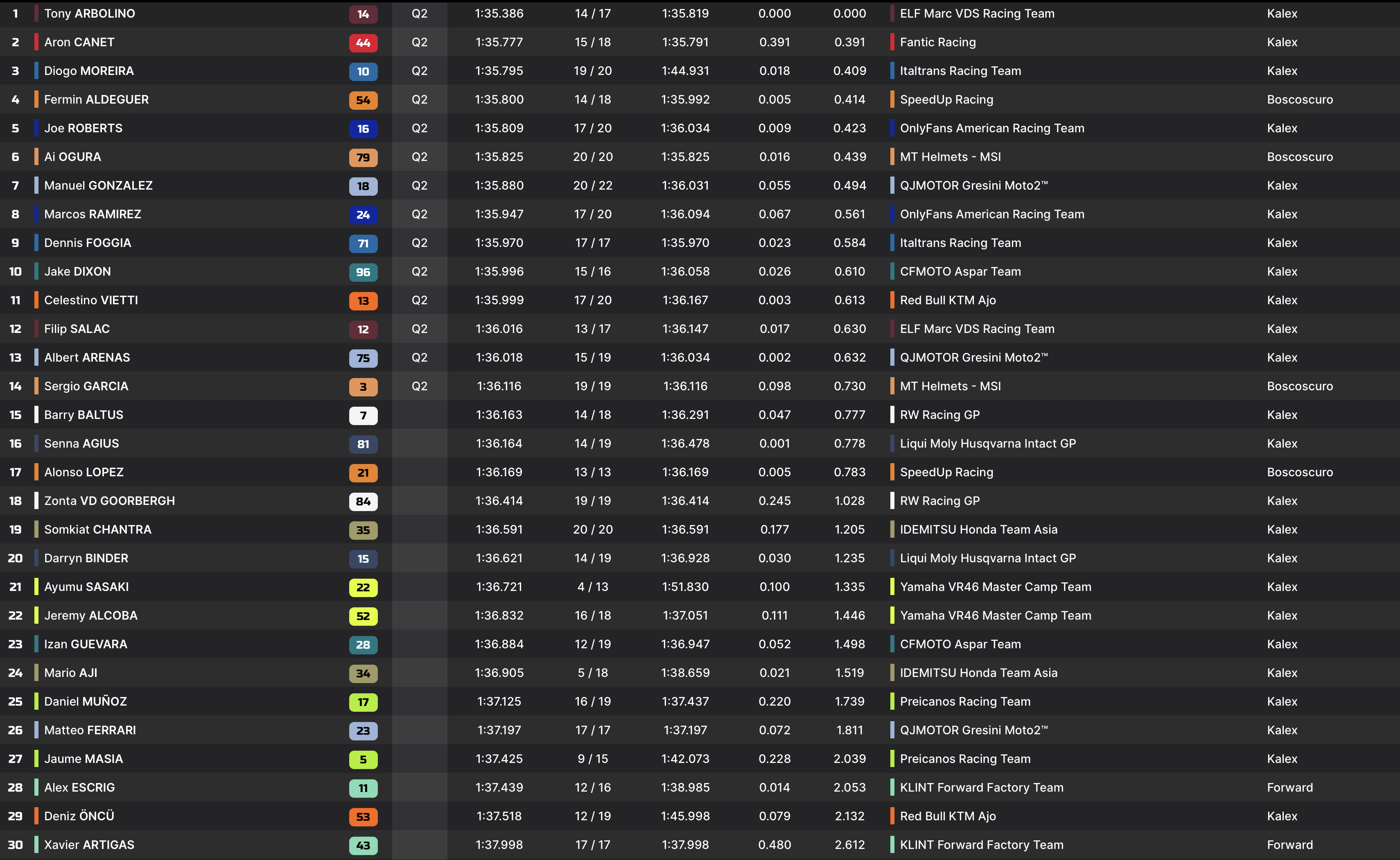
Task: Click Tony Arbolino's number 14 badge
Action: point(363,14)
